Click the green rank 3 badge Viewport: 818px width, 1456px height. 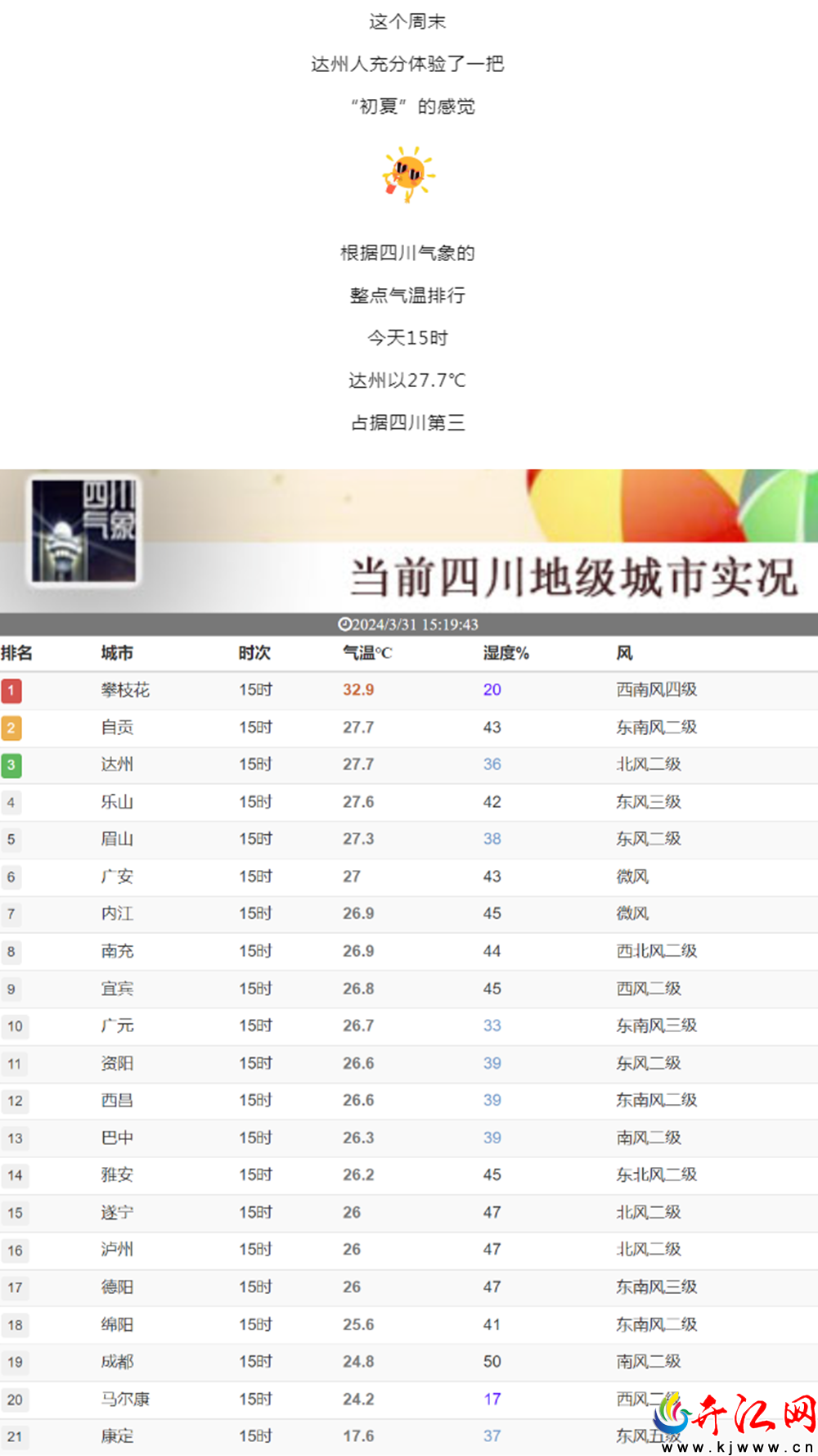point(11,765)
